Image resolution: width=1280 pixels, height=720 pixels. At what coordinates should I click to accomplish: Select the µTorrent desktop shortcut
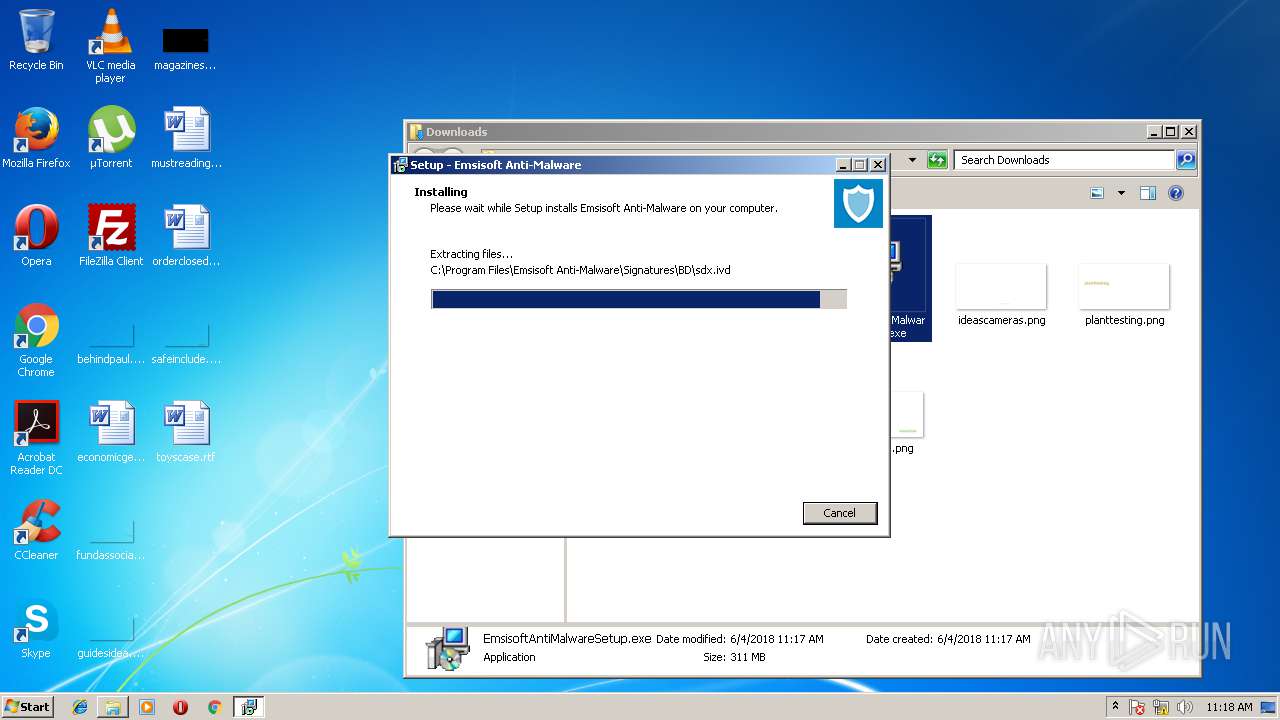pos(111,137)
